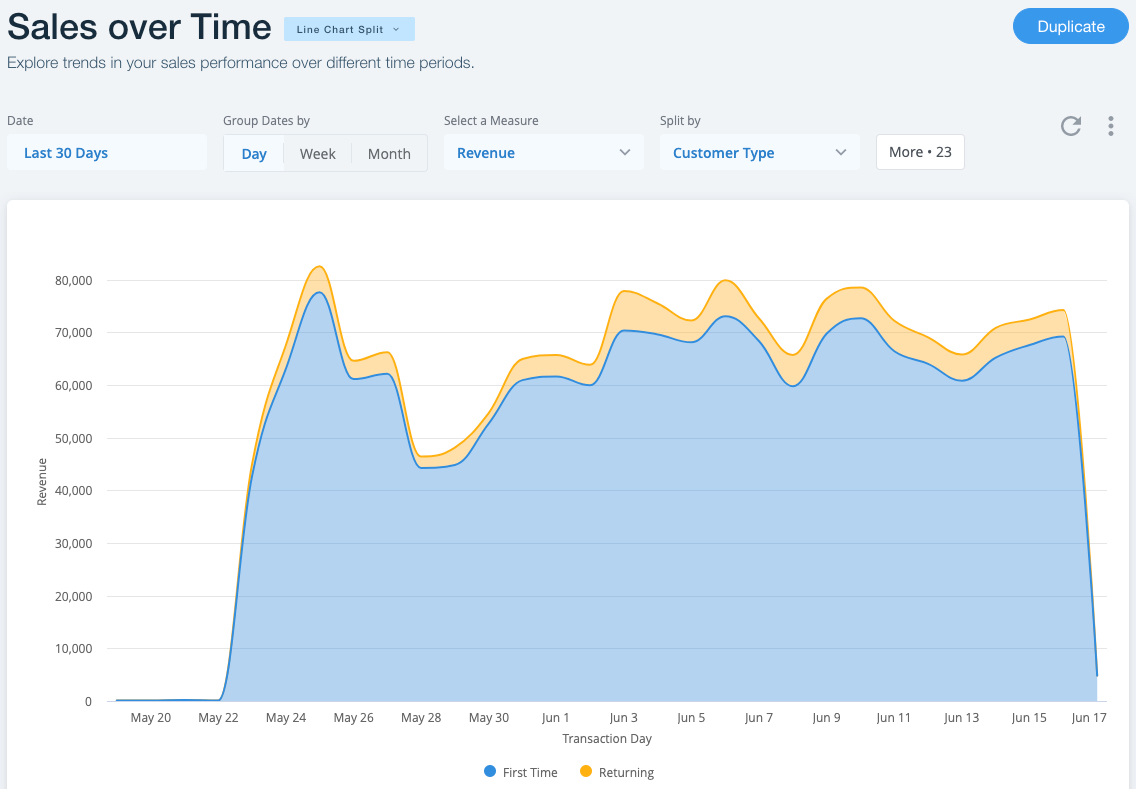Group dates by Month
Viewport: 1136px width, 789px height.
(388, 152)
